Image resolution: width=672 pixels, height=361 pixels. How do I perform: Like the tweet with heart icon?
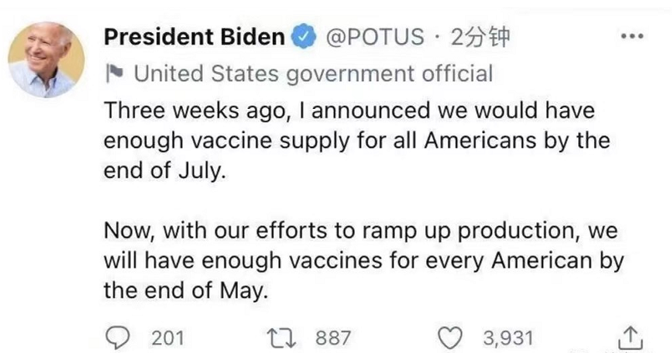click(x=450, y=338)
